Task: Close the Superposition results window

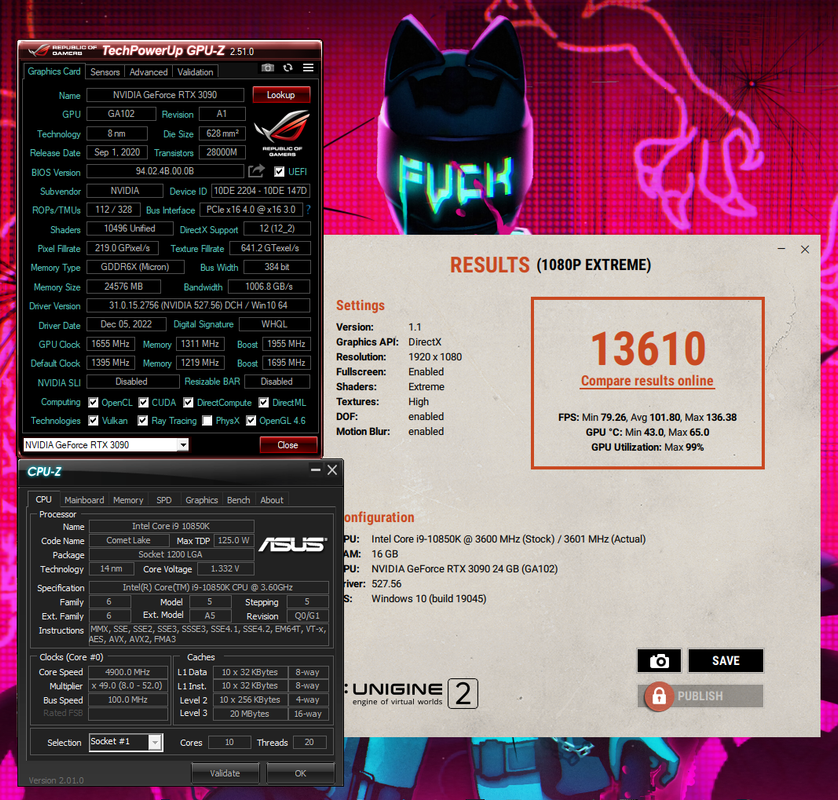Action: coord(805,249)
